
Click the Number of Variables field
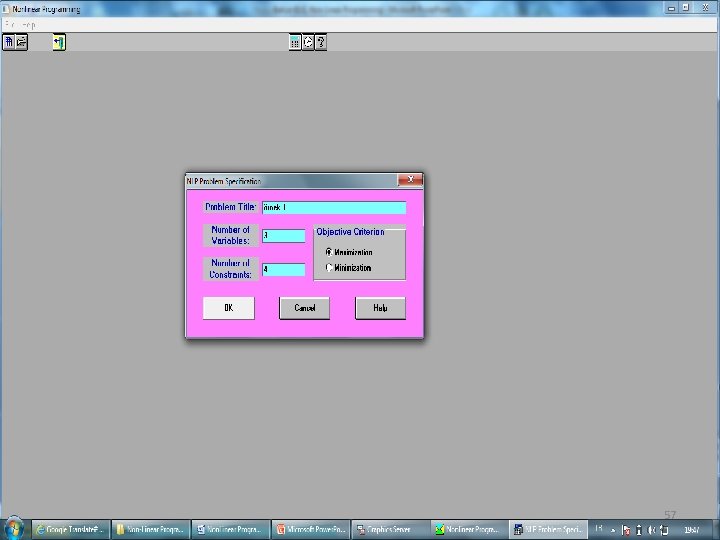pos(283,236)
